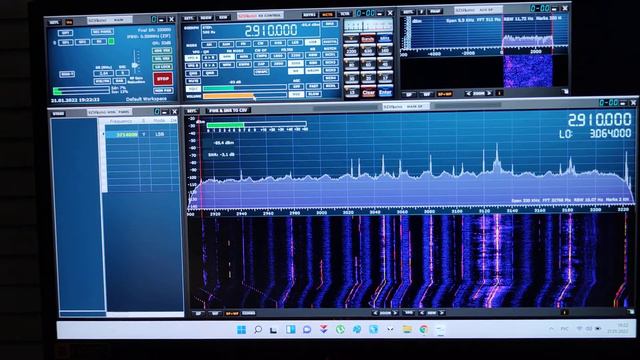Set AGC to OFF
Image resolution: width=640 pixels, height=360 pixels.
click(296, 87)
